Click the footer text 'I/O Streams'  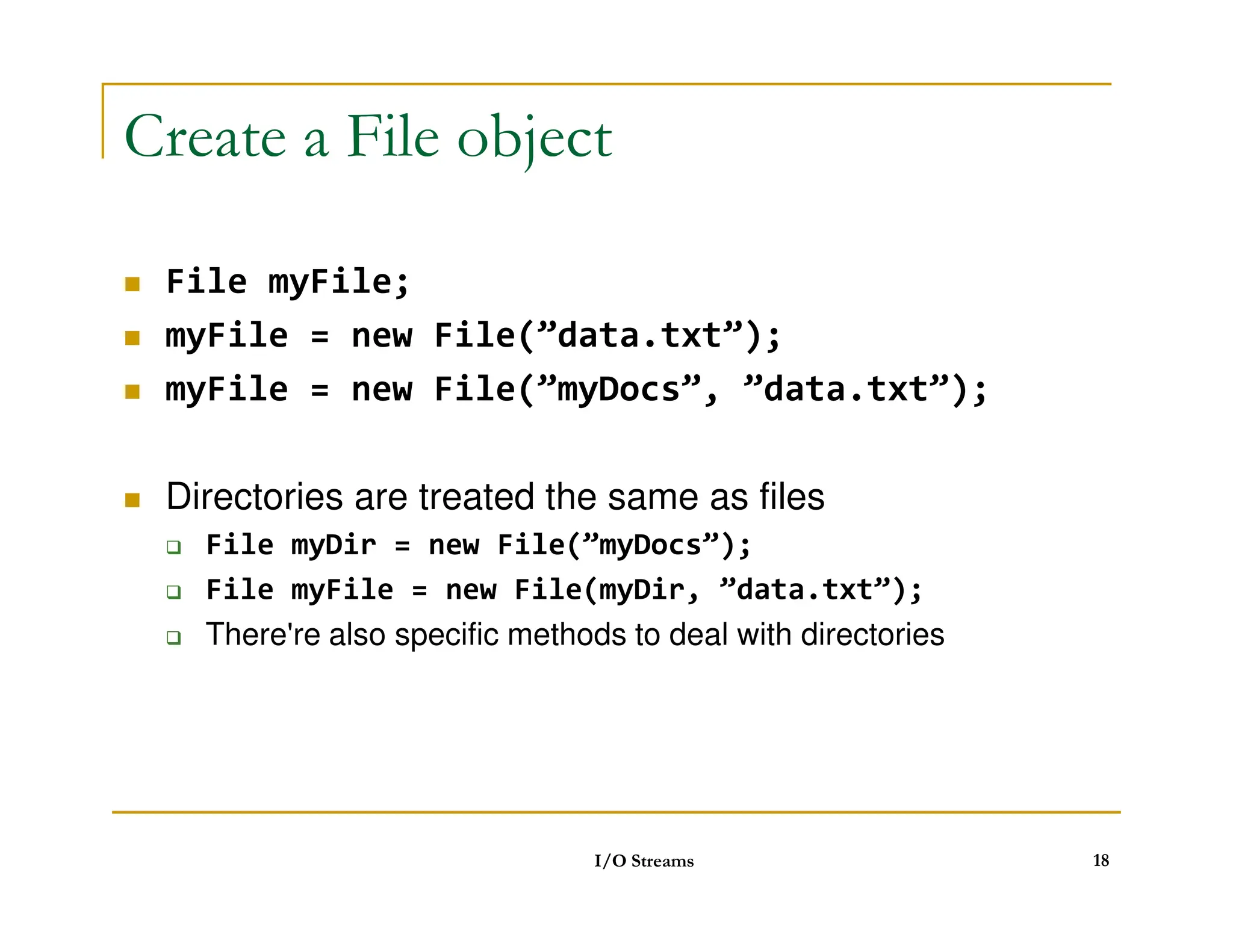(x=644, y=861)
